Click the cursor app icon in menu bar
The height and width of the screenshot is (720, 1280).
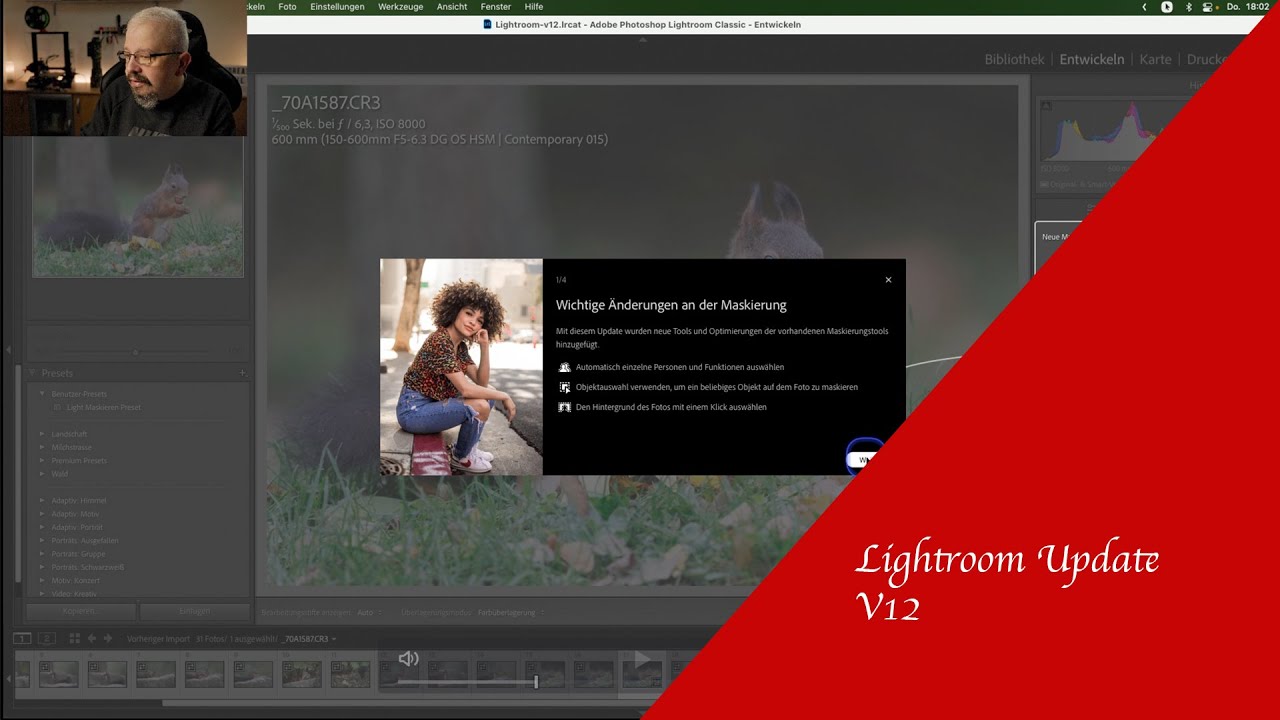(1166, 6)
